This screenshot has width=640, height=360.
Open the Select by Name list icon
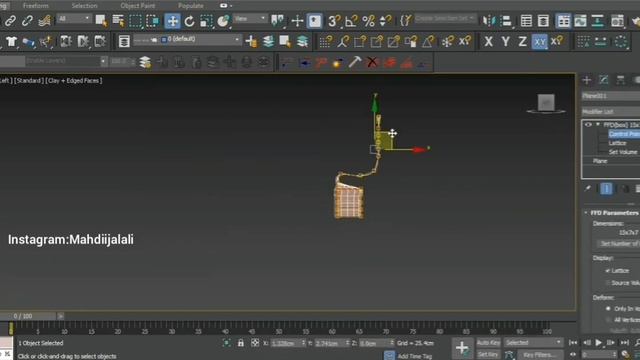[x=118, y=20]
